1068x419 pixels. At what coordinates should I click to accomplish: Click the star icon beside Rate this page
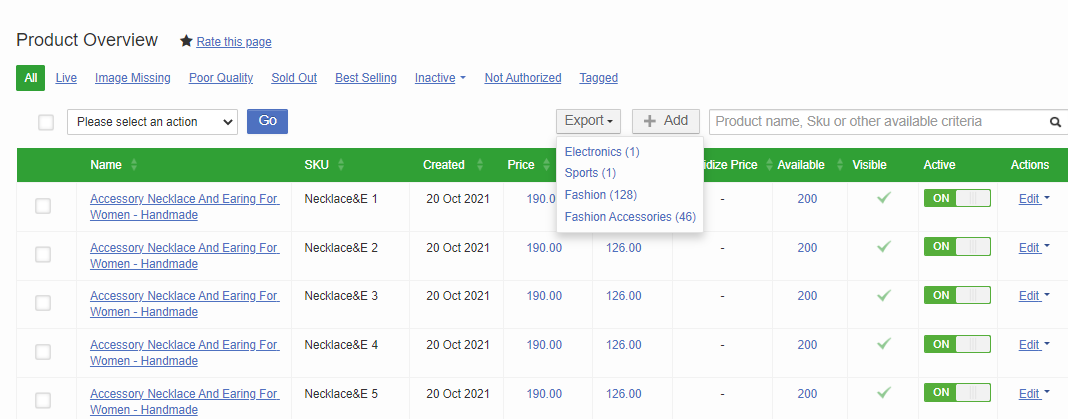point(186,41)
